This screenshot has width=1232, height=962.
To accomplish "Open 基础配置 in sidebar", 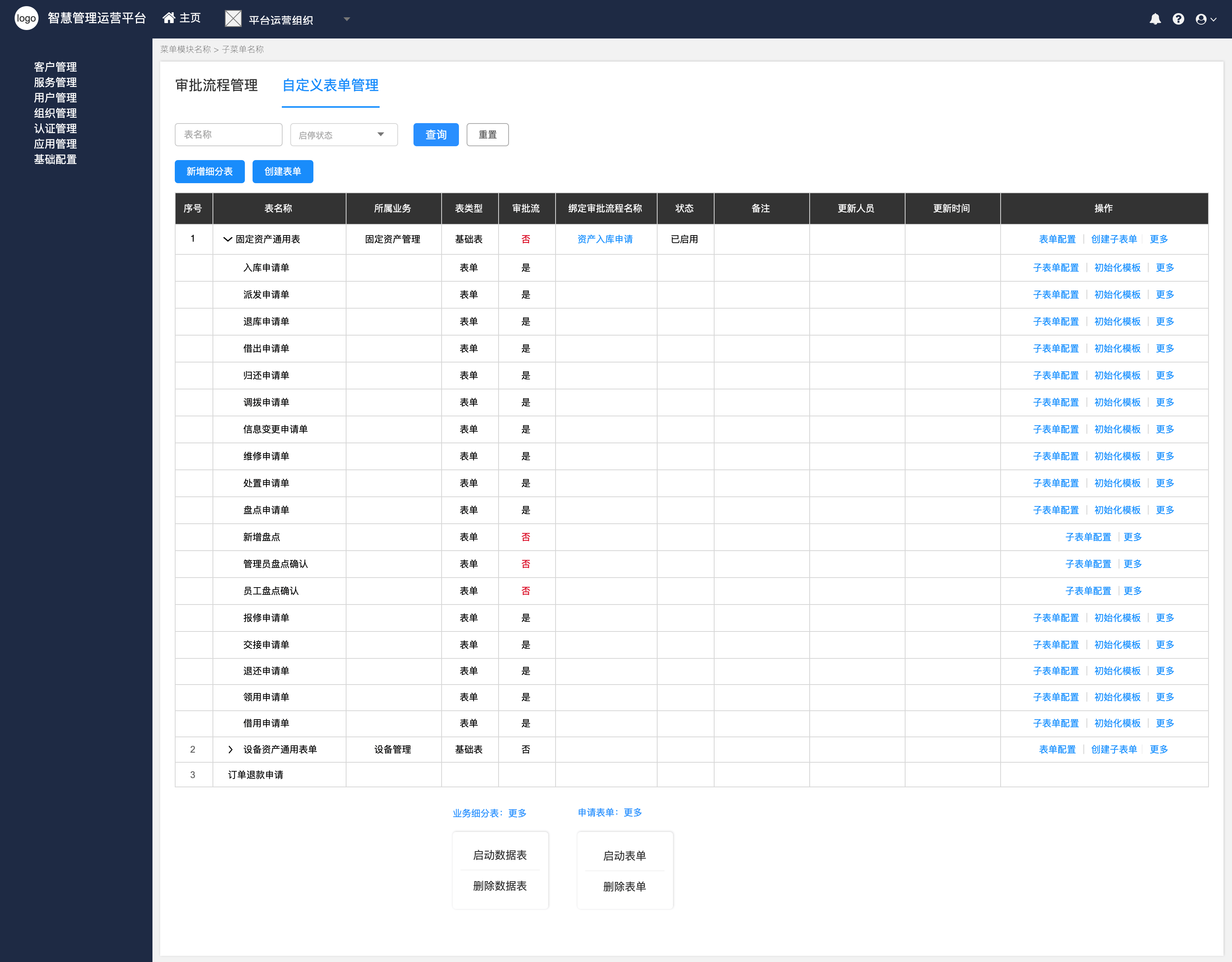I will click(x=55, y=160).
